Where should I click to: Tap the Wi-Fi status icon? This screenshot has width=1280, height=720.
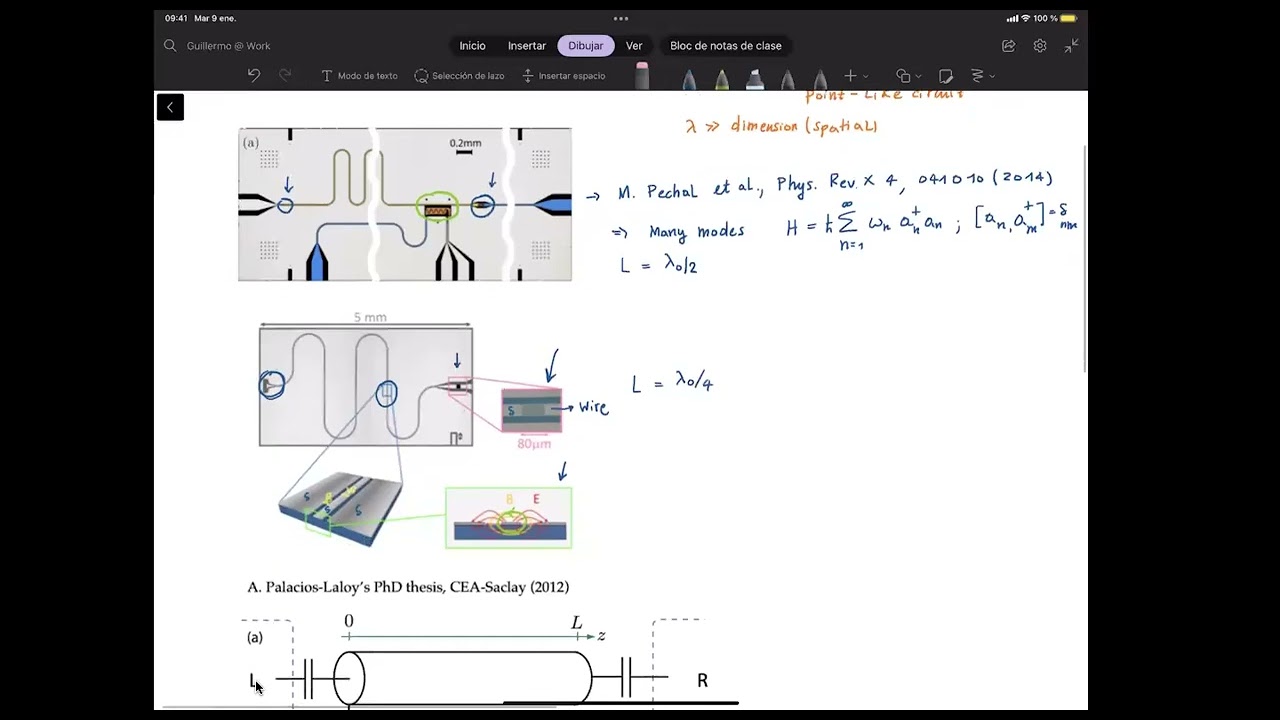(1025, 18)
